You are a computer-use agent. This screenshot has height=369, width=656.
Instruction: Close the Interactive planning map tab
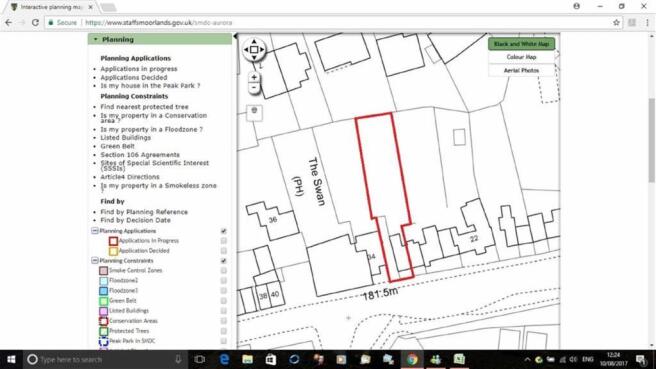90,7
